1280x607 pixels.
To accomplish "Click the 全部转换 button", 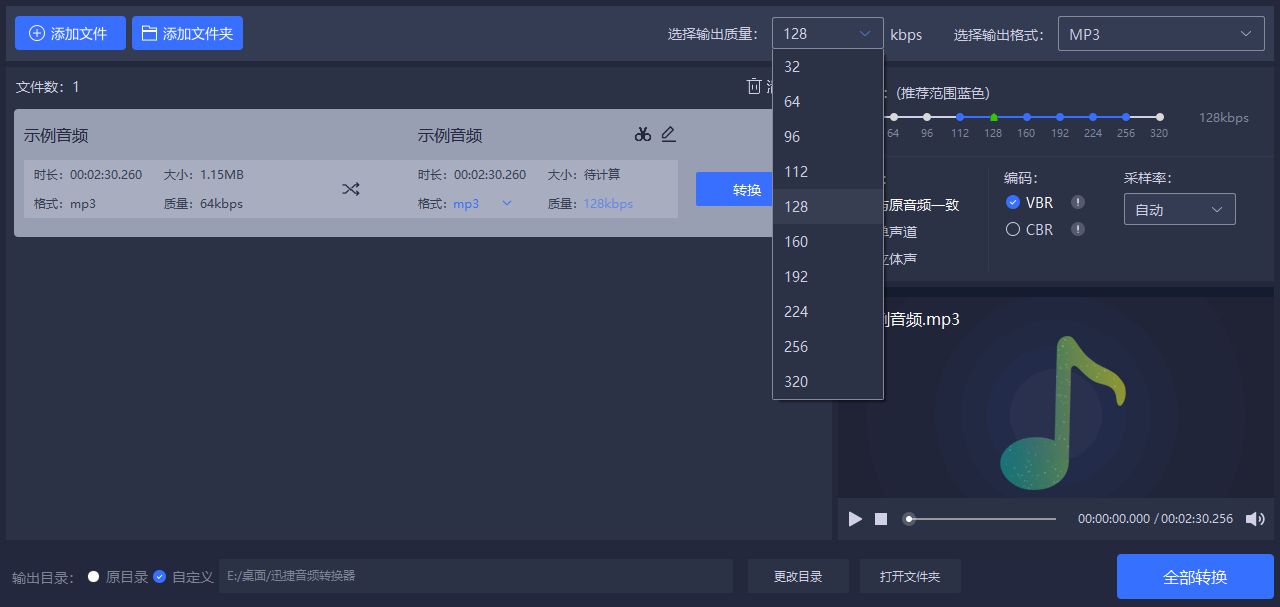I will [x=1195, y=577].
